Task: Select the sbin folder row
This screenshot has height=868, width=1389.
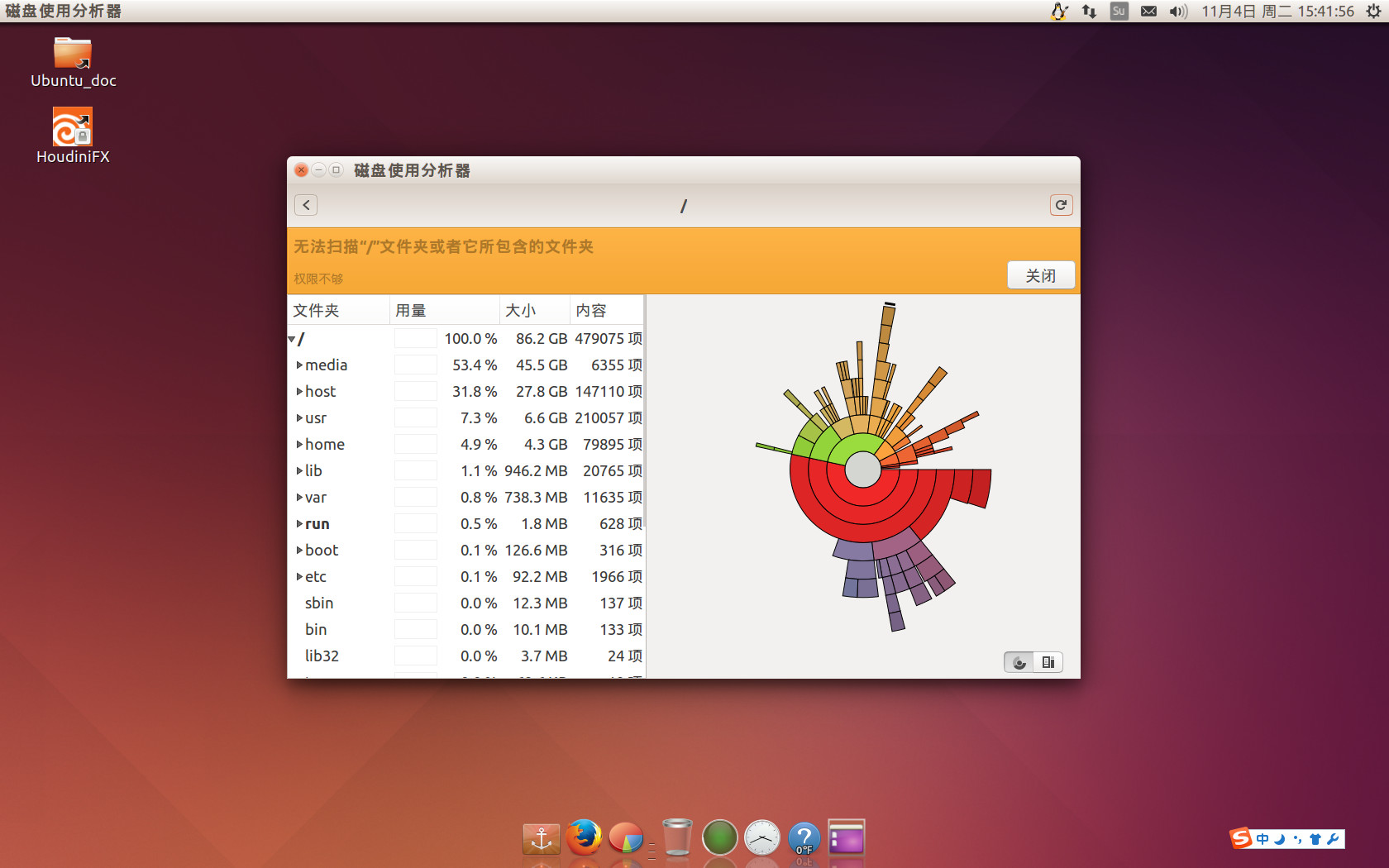Action: (x=465, y=603)
